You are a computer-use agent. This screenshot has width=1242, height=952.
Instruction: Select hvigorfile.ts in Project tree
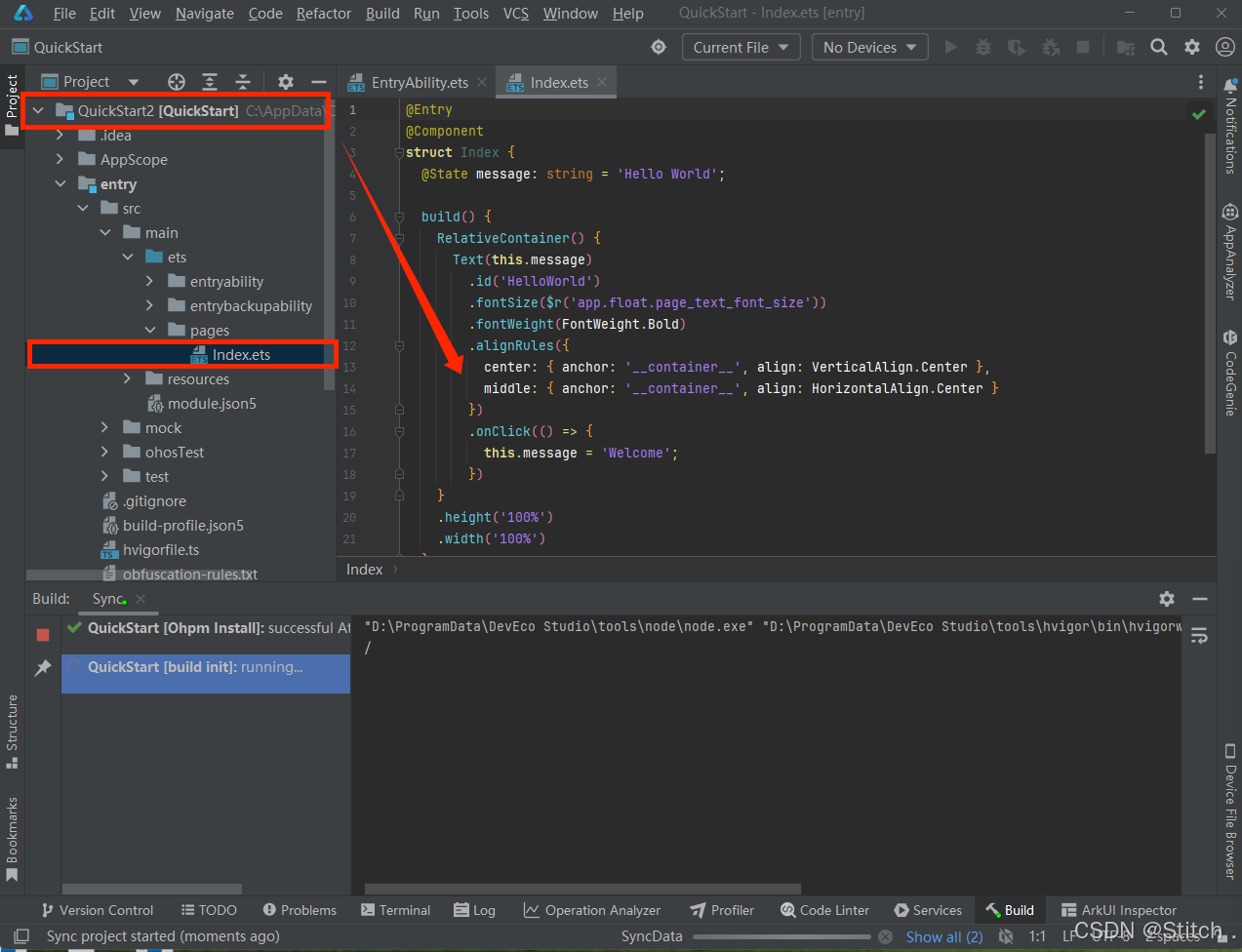(161, 550)
